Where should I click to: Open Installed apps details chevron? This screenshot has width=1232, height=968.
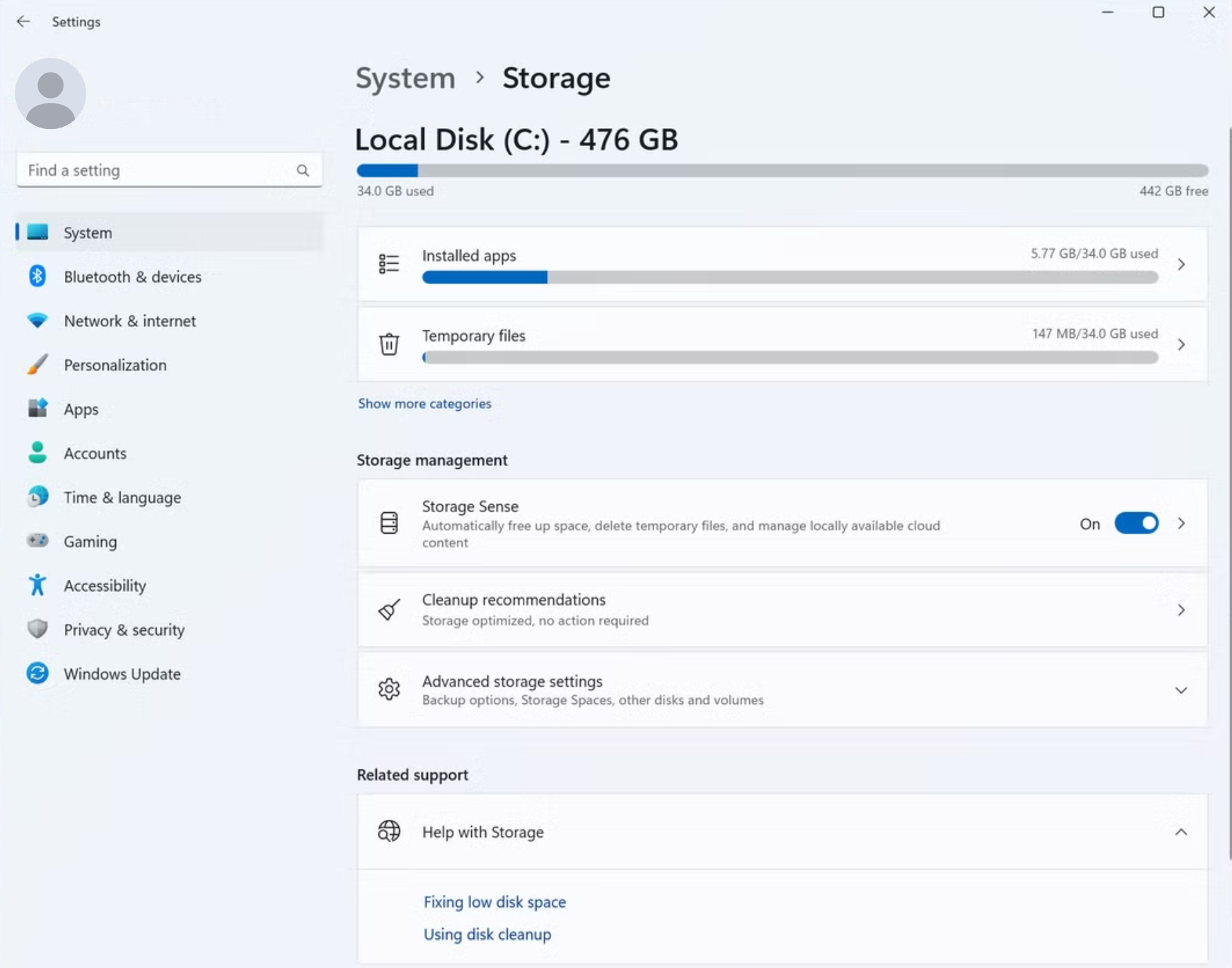click(1181, 265)
